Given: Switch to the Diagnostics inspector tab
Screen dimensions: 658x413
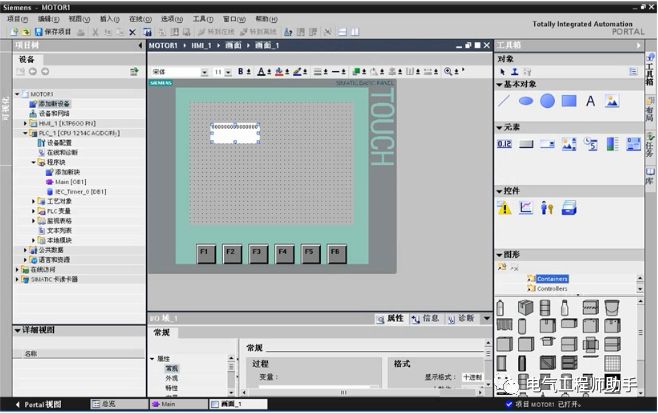Looking at the screenshot, I should (x=461, y=319).
